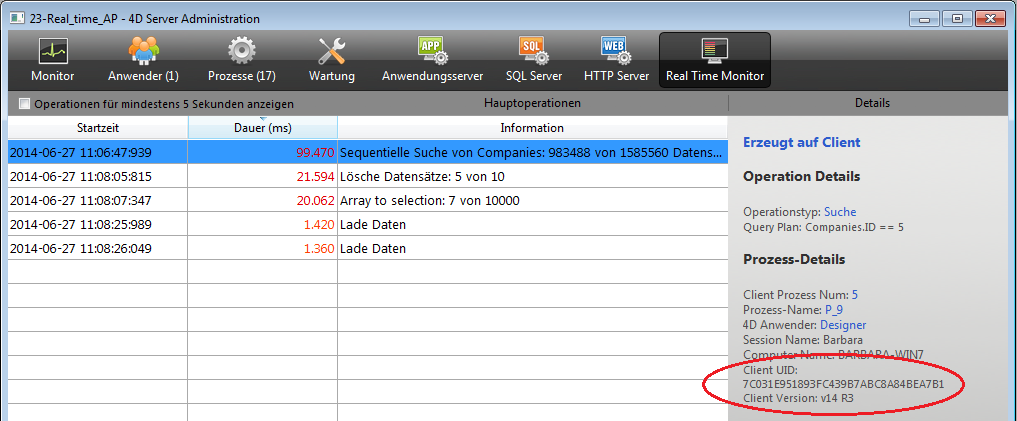
Task: Minimize the 4D Server Administration window
Action: 925,19
